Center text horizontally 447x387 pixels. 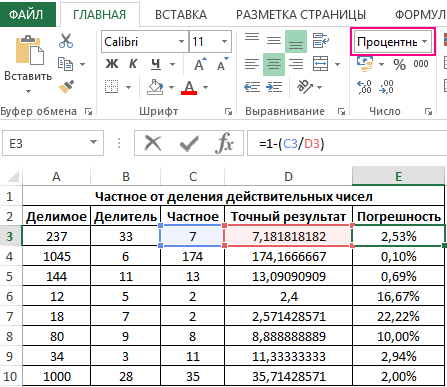274,64
